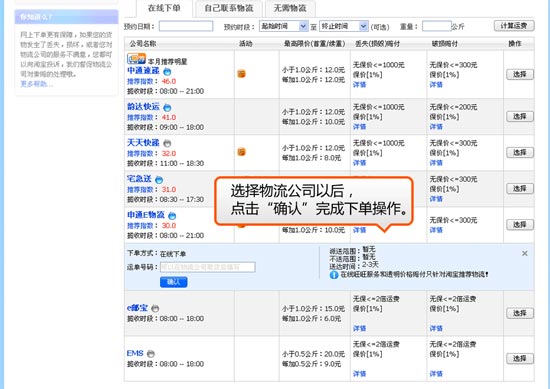The image size is (550, 389).
Task: Open the EMS company link
Action: pos(135,353)
